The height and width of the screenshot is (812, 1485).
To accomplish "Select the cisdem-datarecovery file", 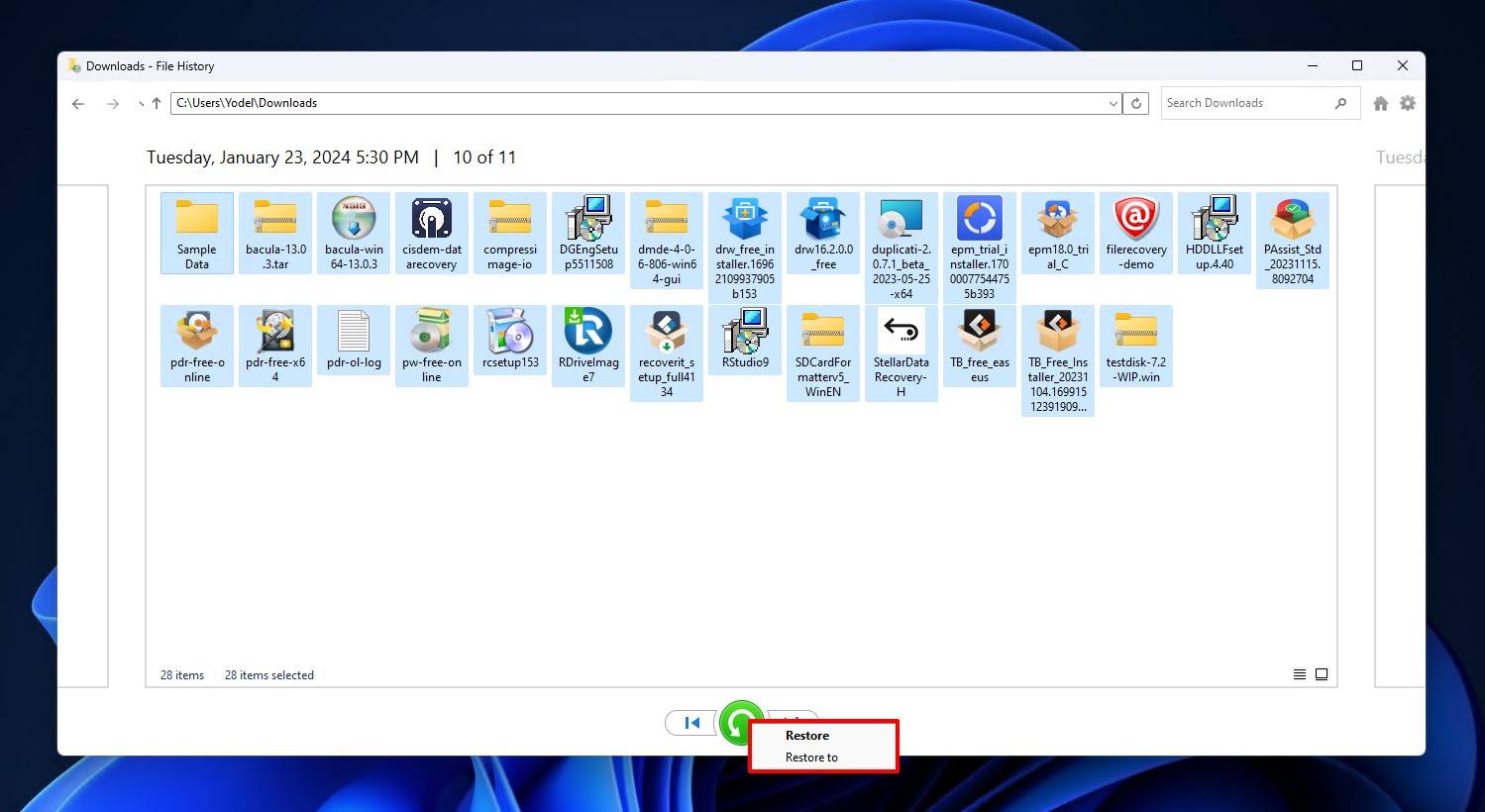I will point(432,233).
